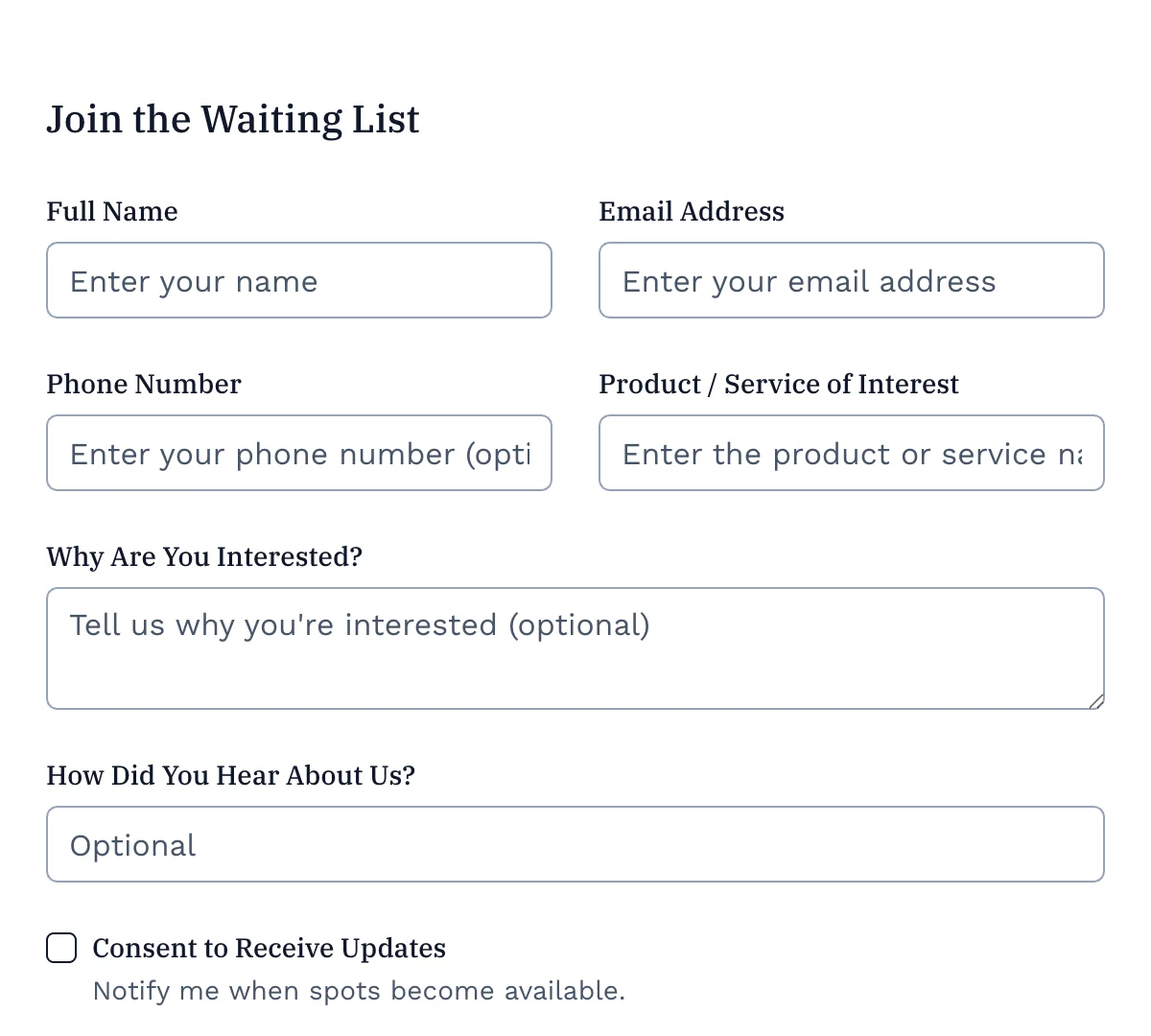The width and height of the screenshot is (1151, 1036).
Task: Click the Product / Service of Interest field
Action: [851, 453]
